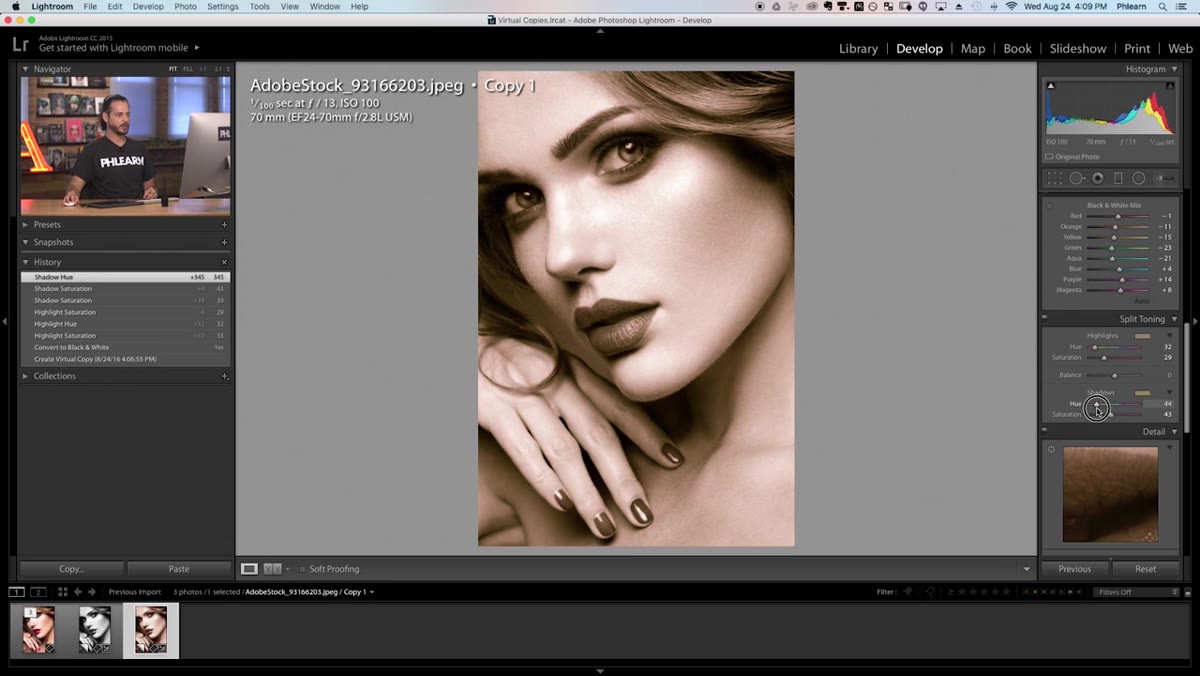Collapse the Split Toning panel
1200x676 pixels.
[1174, 319]
